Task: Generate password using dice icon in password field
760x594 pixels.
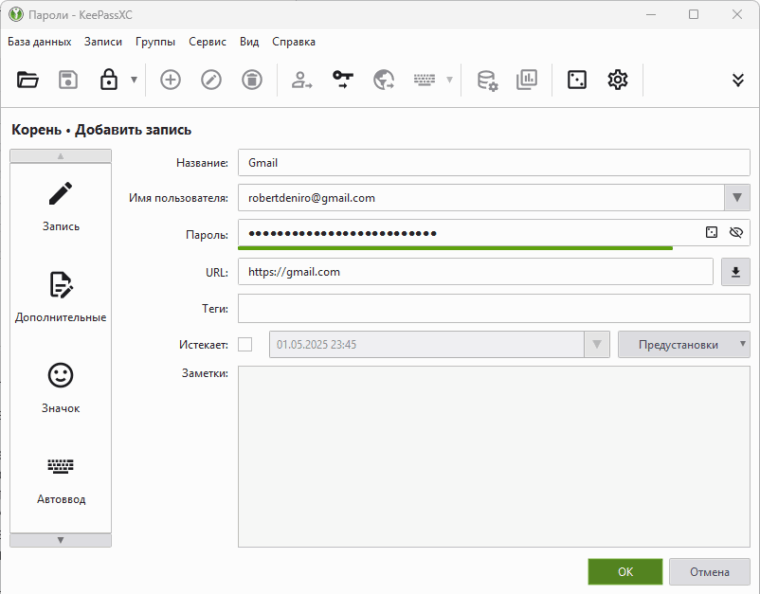Action: pos(711,232)
